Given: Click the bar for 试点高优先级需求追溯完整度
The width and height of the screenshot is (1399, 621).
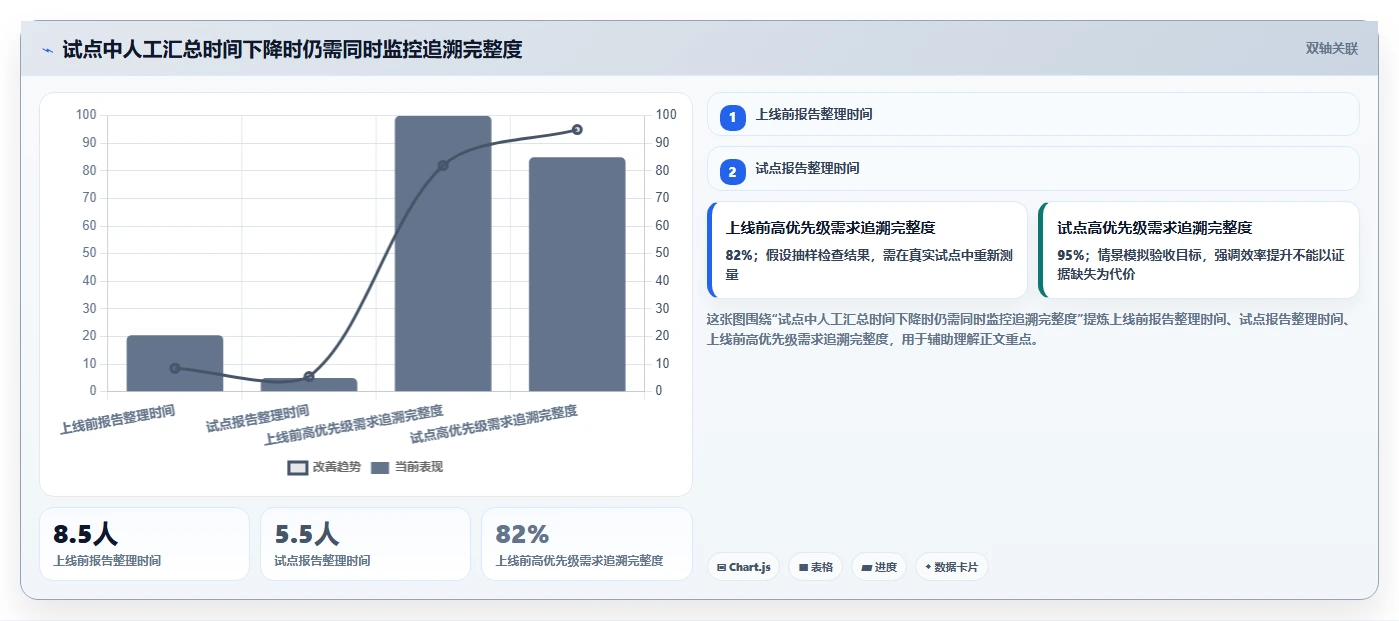Looking at the screenshot, I should coord(577,274).
